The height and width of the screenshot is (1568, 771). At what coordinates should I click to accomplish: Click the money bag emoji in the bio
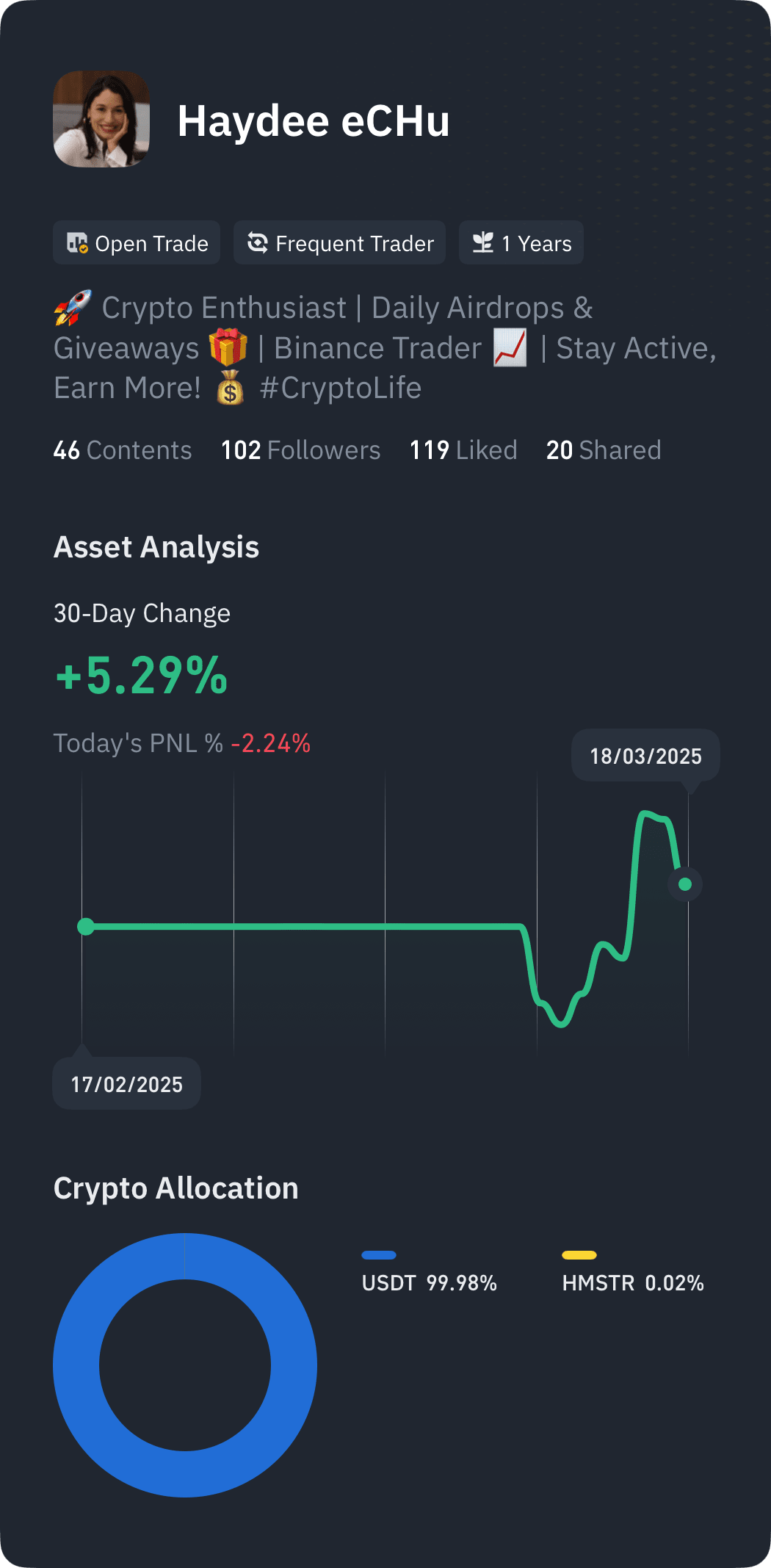tap(231, 387)
